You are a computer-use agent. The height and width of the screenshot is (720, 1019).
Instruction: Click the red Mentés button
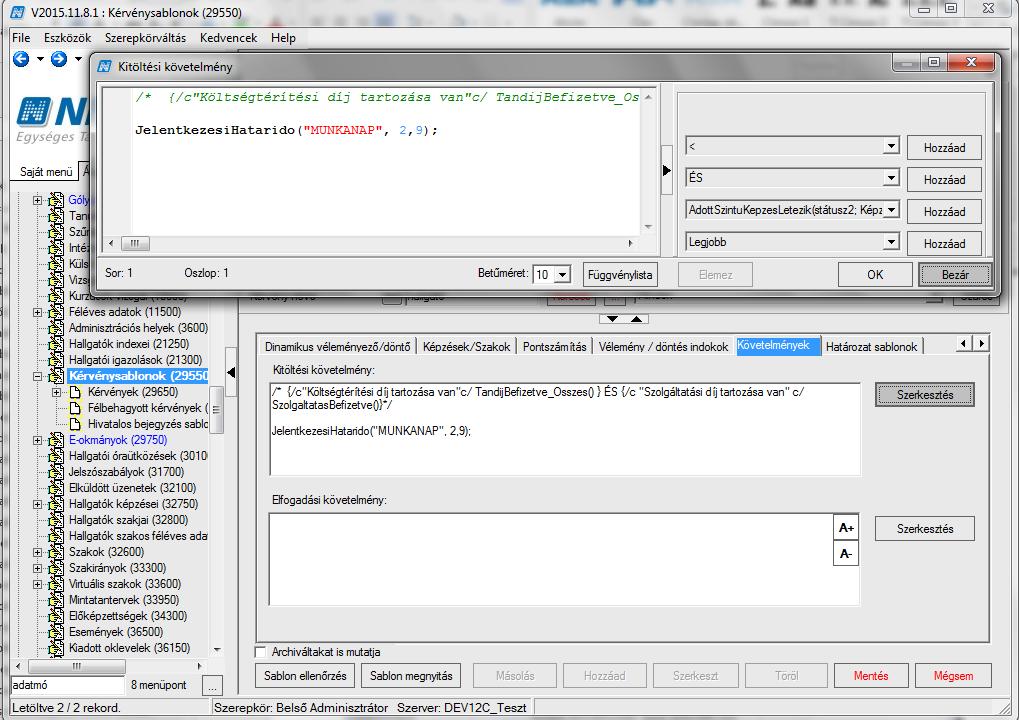pos(871,676)
